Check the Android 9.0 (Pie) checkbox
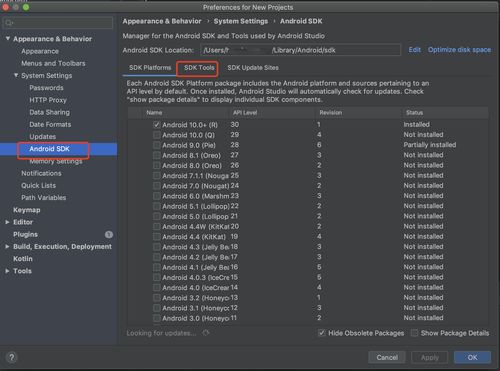This screenshot has width=500, height=371. 156,145
